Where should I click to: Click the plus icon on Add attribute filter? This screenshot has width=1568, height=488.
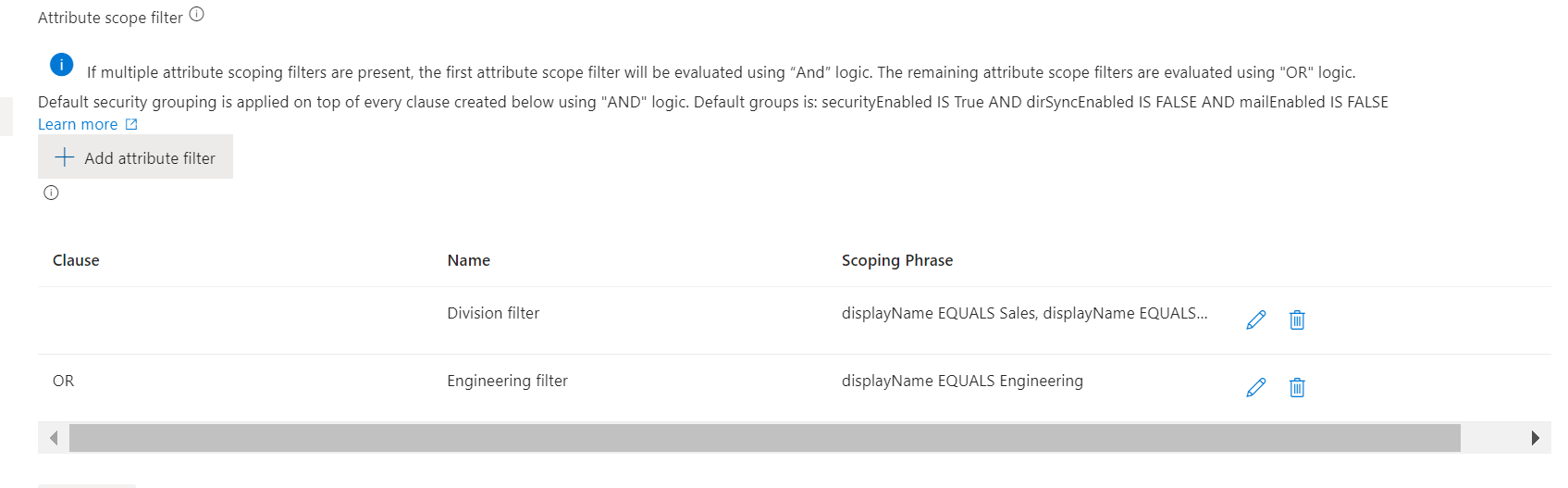click(64, 157)
